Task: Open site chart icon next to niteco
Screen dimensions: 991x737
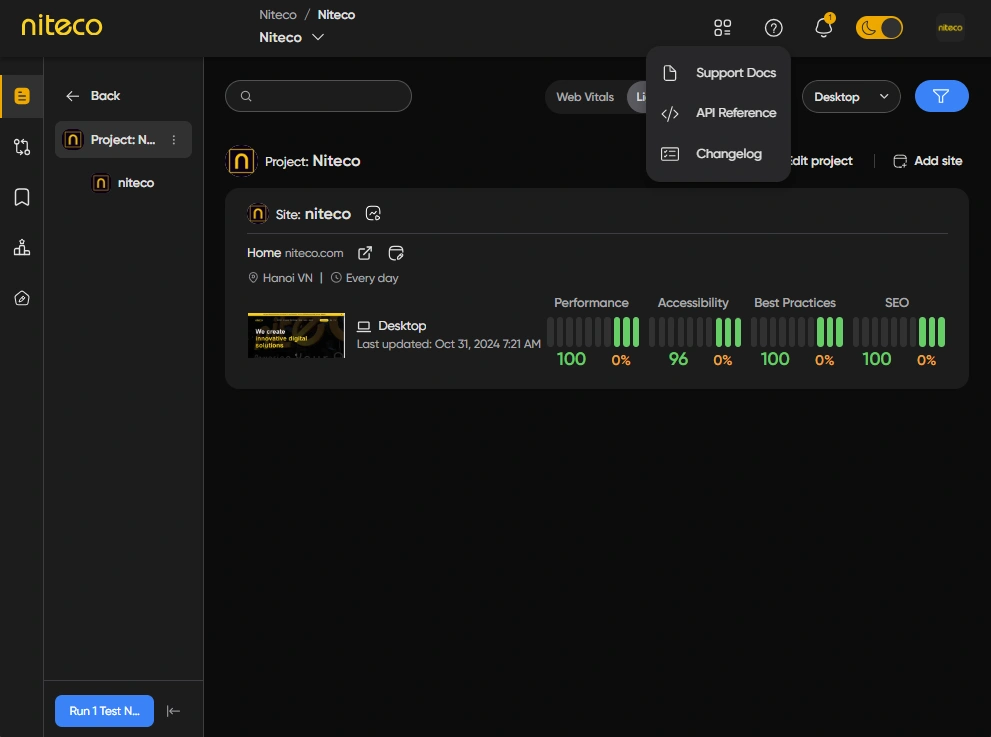Action: (373, 214)
